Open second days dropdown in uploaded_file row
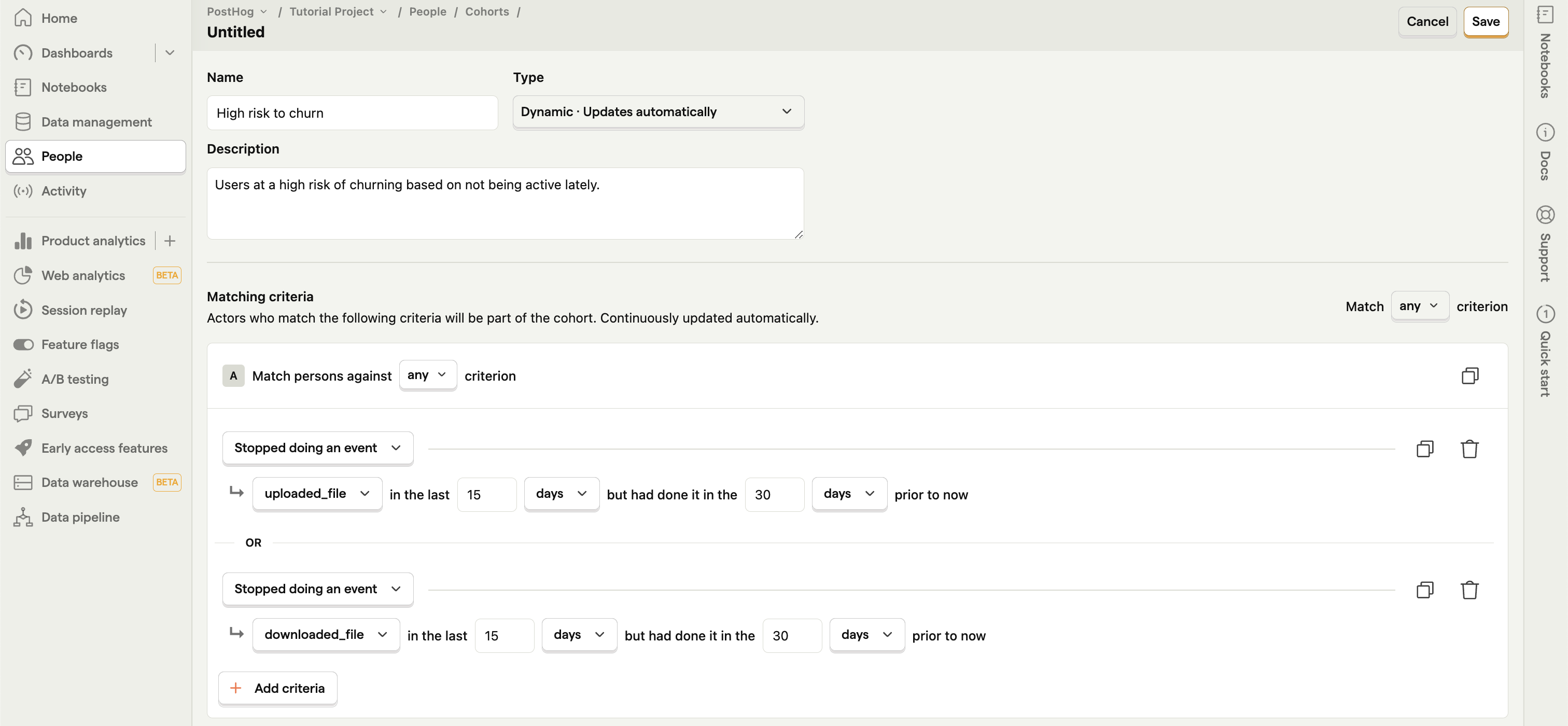 point(849,494)
